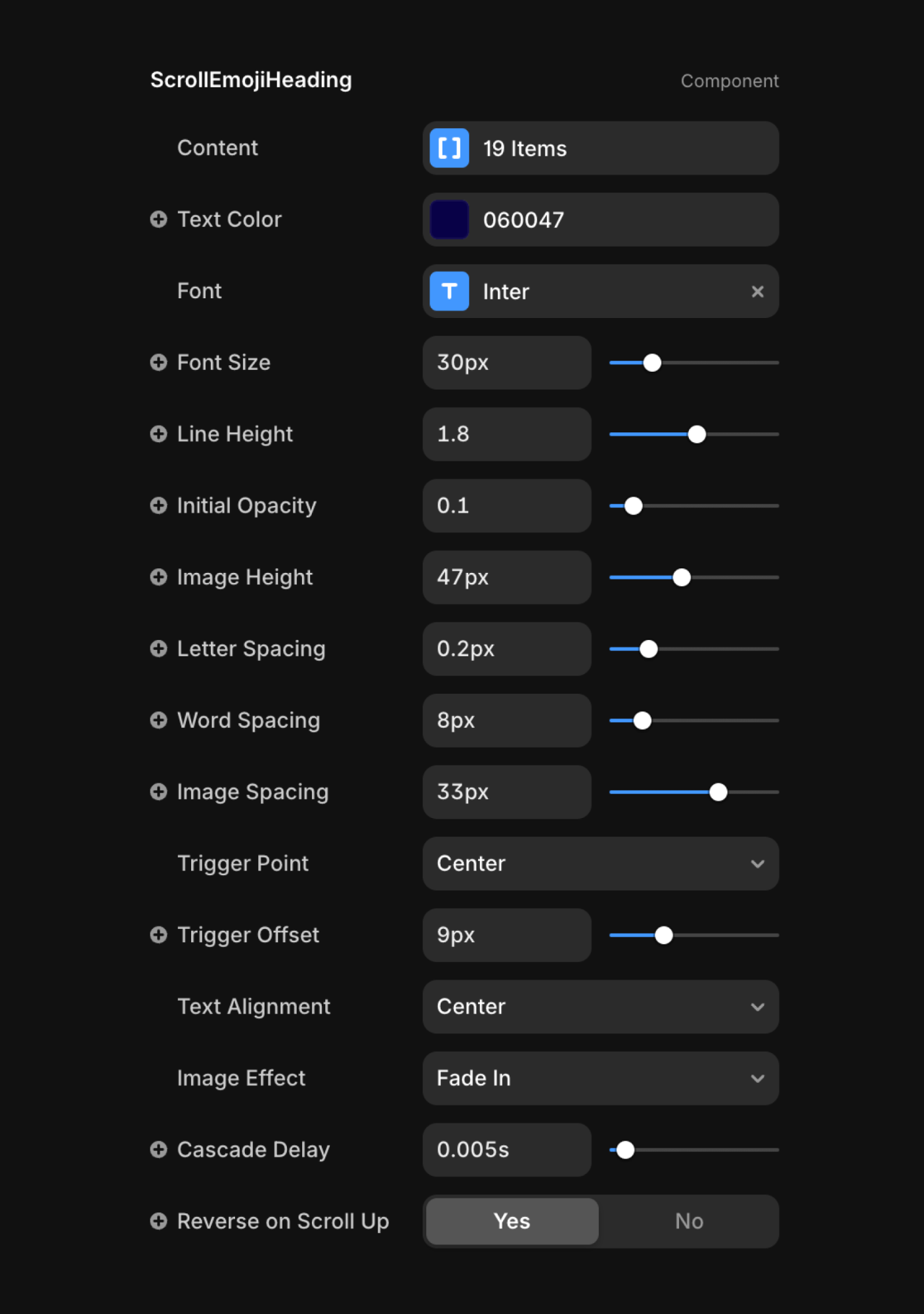Open the 19 Items content list
The width and height of the screenshot is (924, 1314).
pyautogui.click(x=601, y=148)
